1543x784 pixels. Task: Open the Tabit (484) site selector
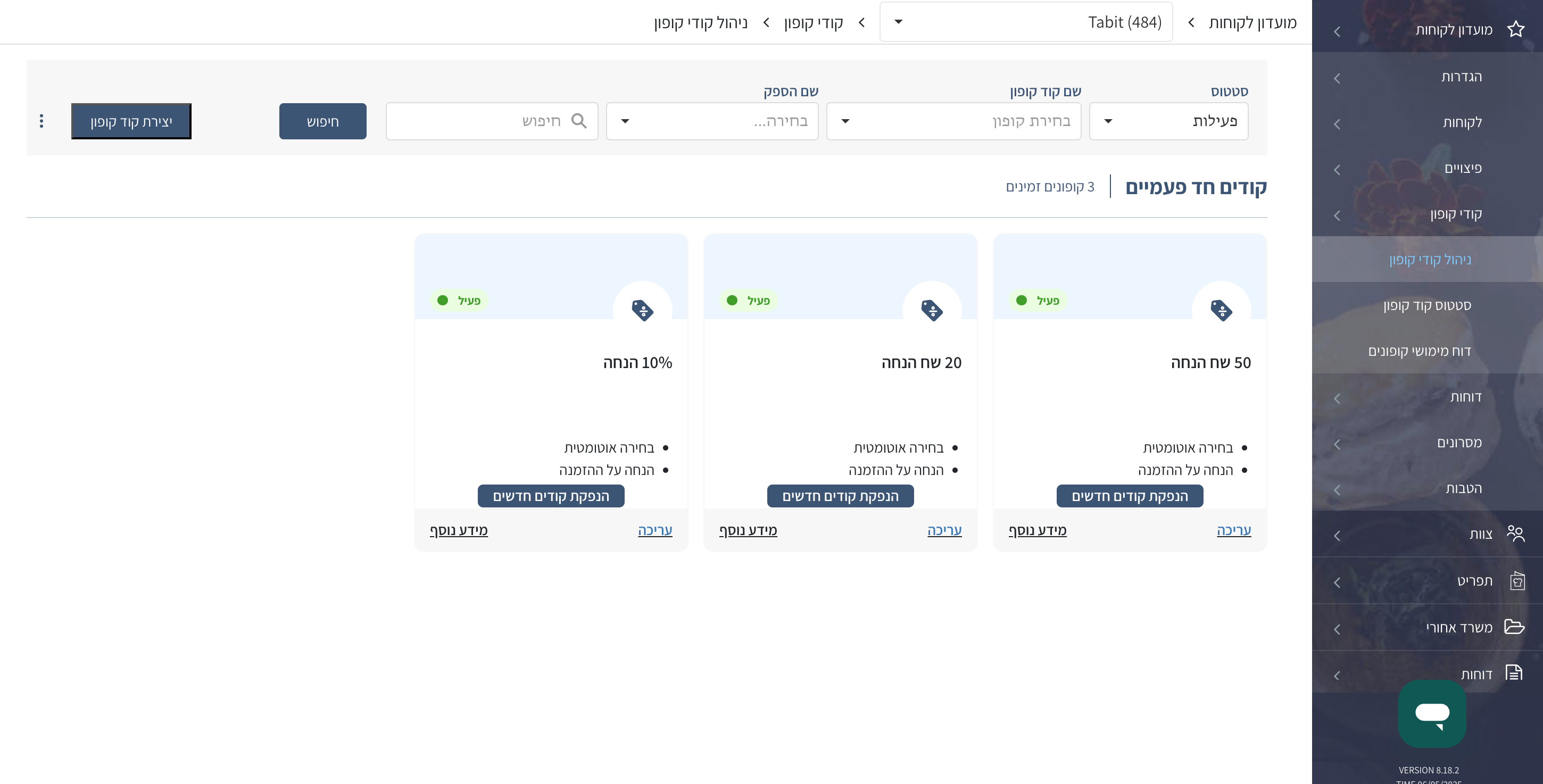[1025, 22]
